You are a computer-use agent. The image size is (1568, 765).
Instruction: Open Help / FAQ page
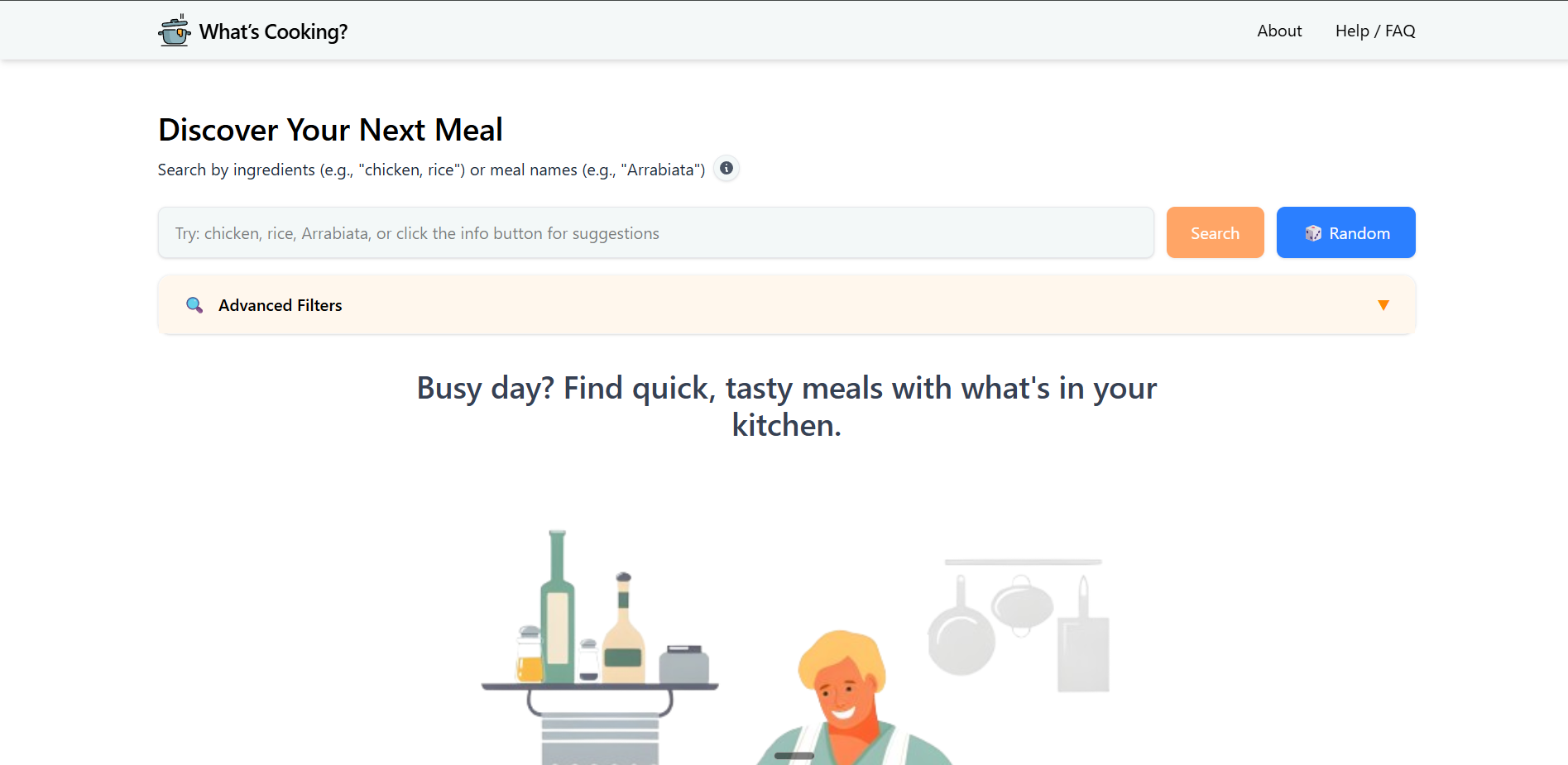coord(1375,31)
